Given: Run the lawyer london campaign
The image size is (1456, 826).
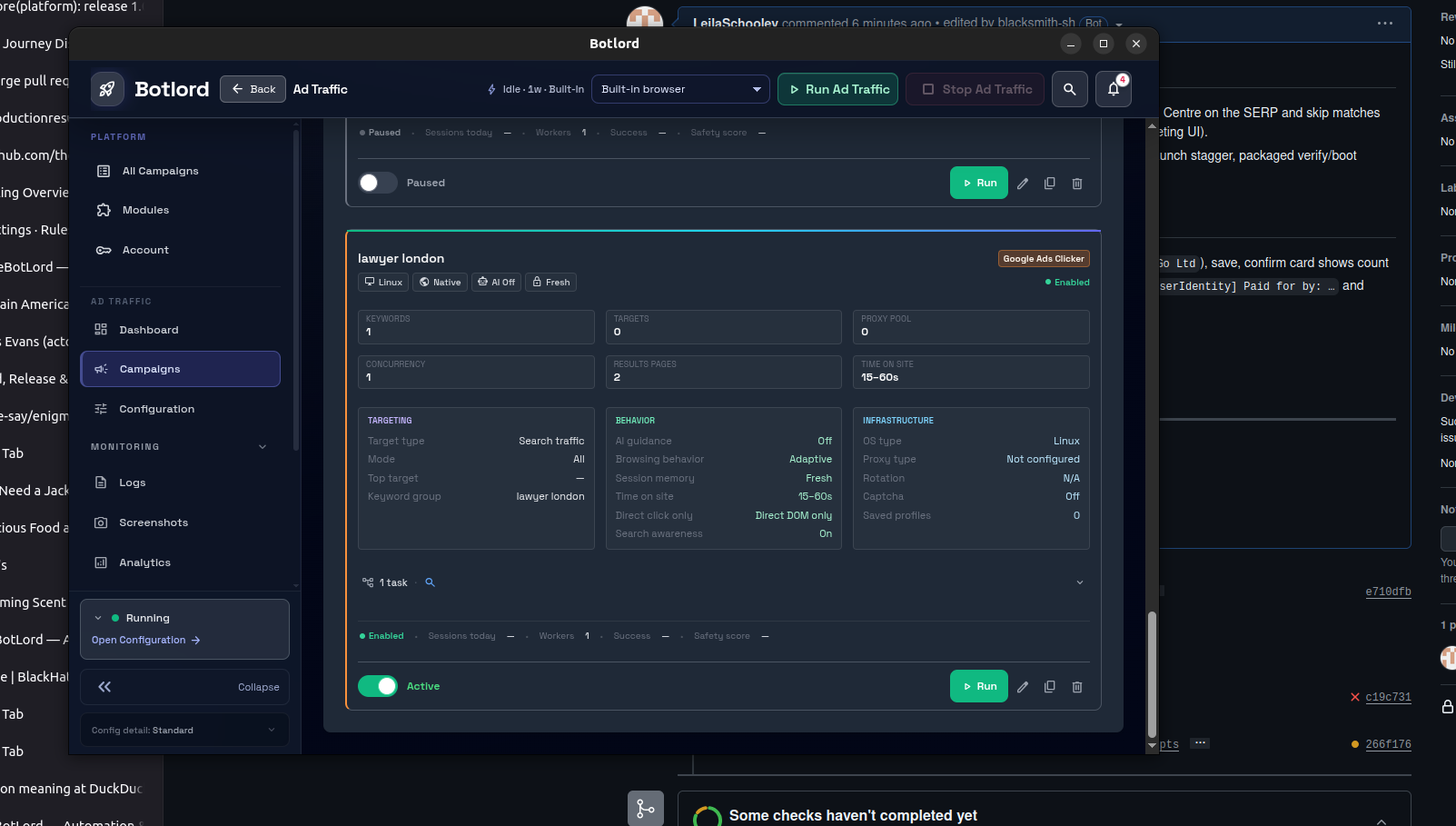Looking at the screenshot, I should (x=979, y=686).
